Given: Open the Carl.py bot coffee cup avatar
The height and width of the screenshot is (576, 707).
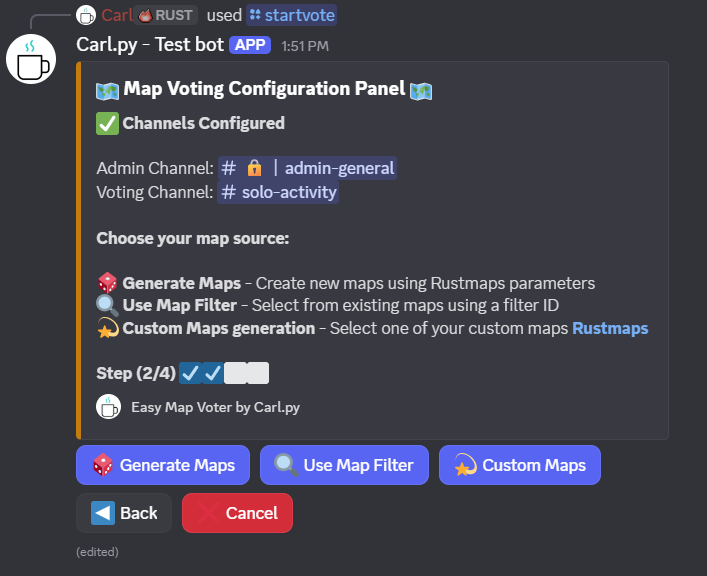Looking at the screenshot, I should 31,59.
